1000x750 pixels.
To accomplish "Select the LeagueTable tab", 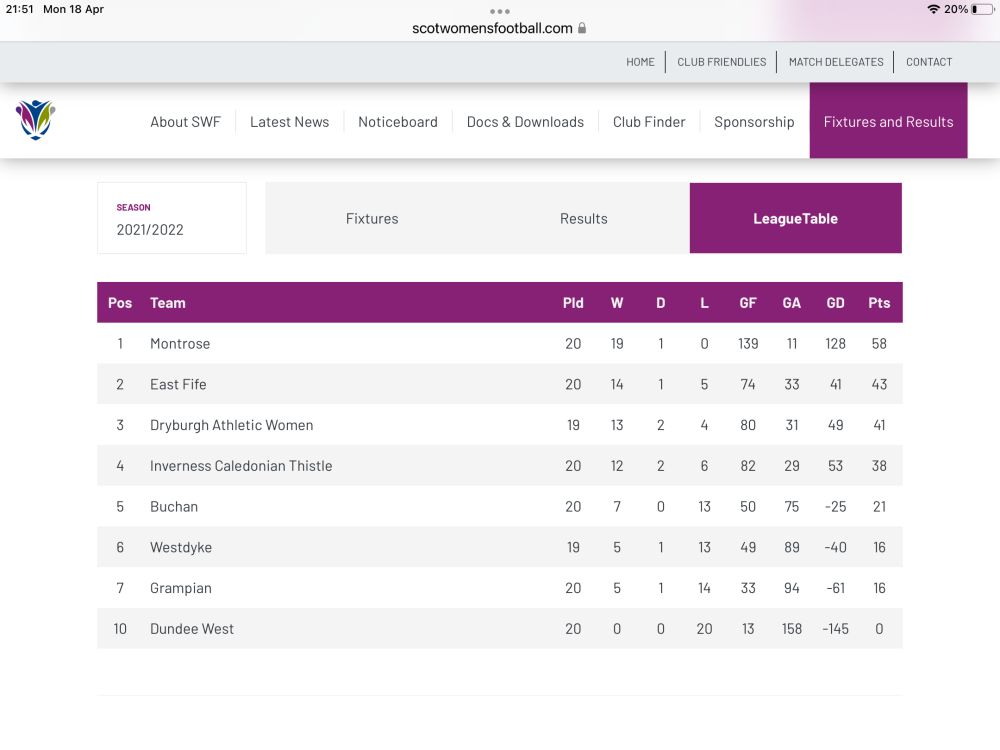I will (796, 218).
